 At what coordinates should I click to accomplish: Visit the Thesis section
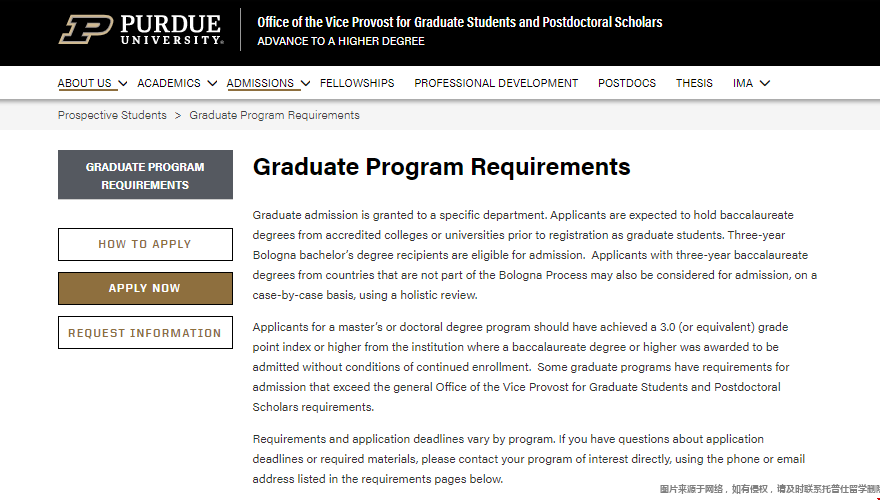(x=694, y=83)
